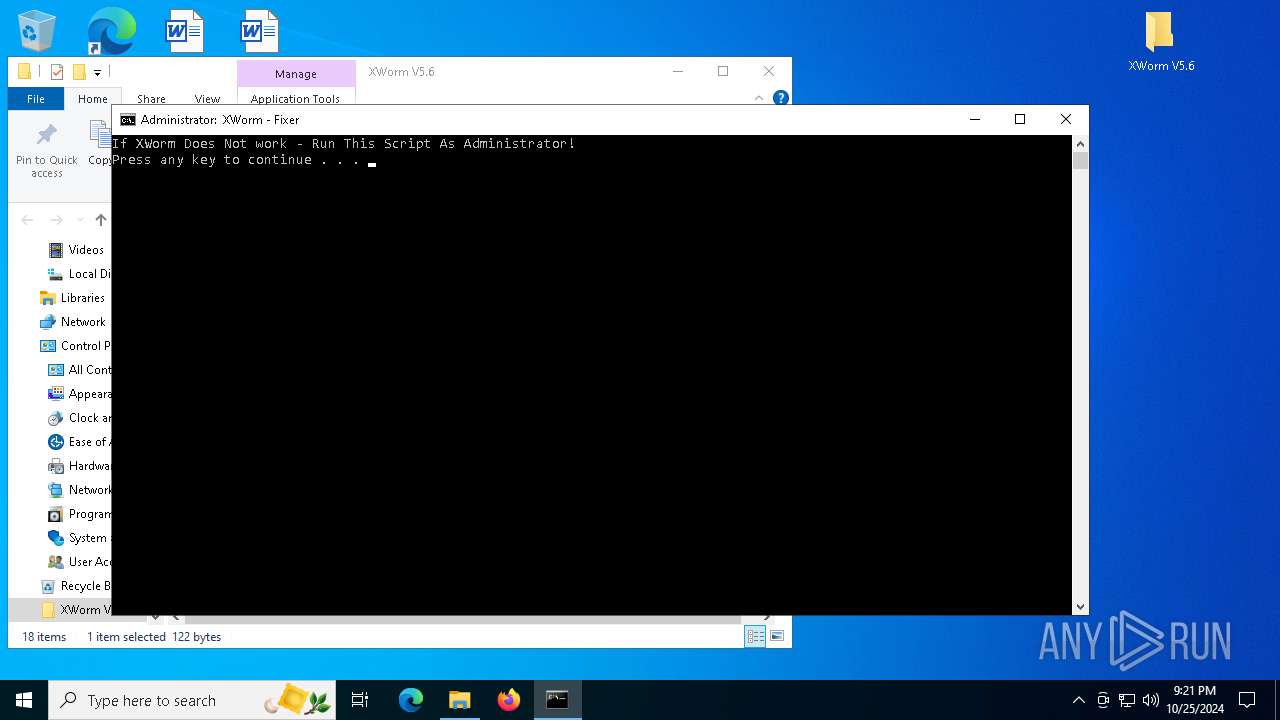Open the Windows Start menu
This screenshot has height=720, width=1280.
pyautogui.click(x=24, y=700)
